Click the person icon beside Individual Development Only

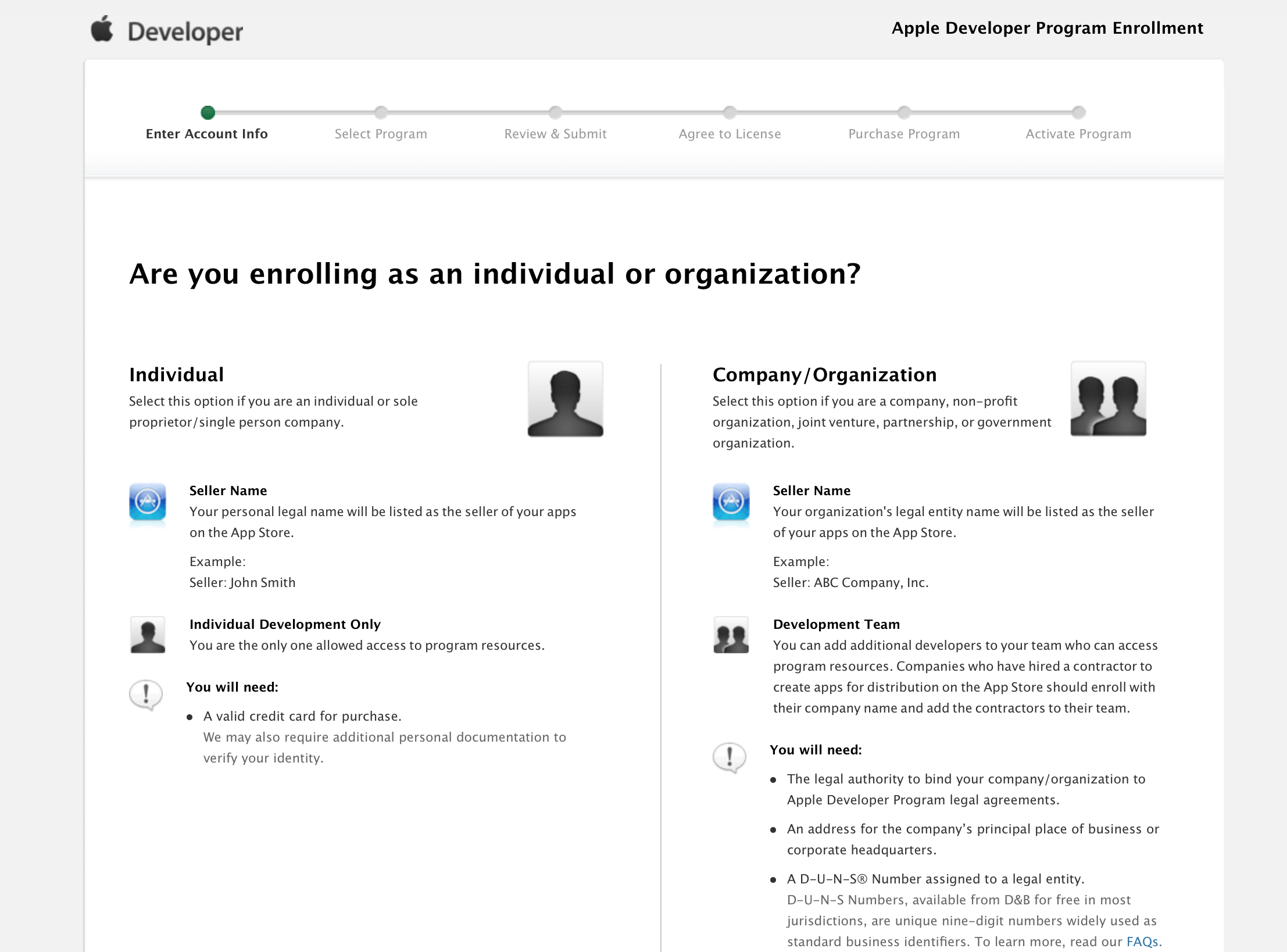[x=148, y=635]
